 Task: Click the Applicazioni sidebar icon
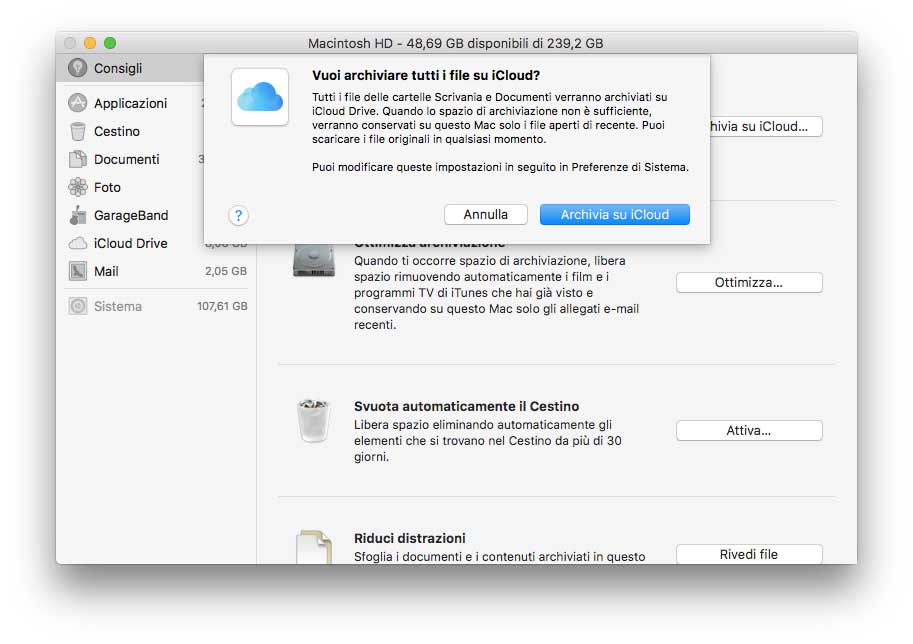tap(77, 103)
